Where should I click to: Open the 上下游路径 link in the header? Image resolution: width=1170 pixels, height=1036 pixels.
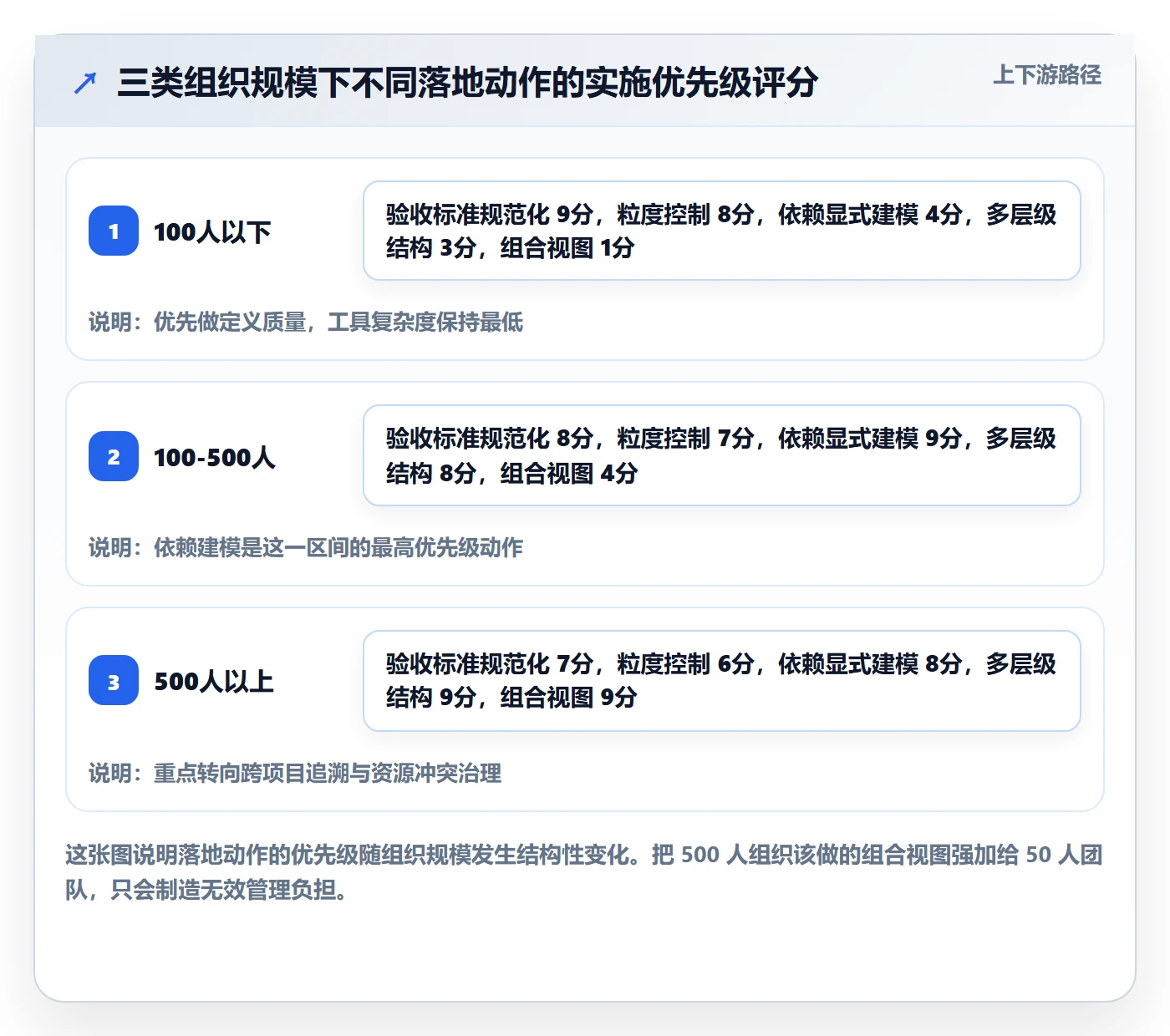(x=1047, y=74)
